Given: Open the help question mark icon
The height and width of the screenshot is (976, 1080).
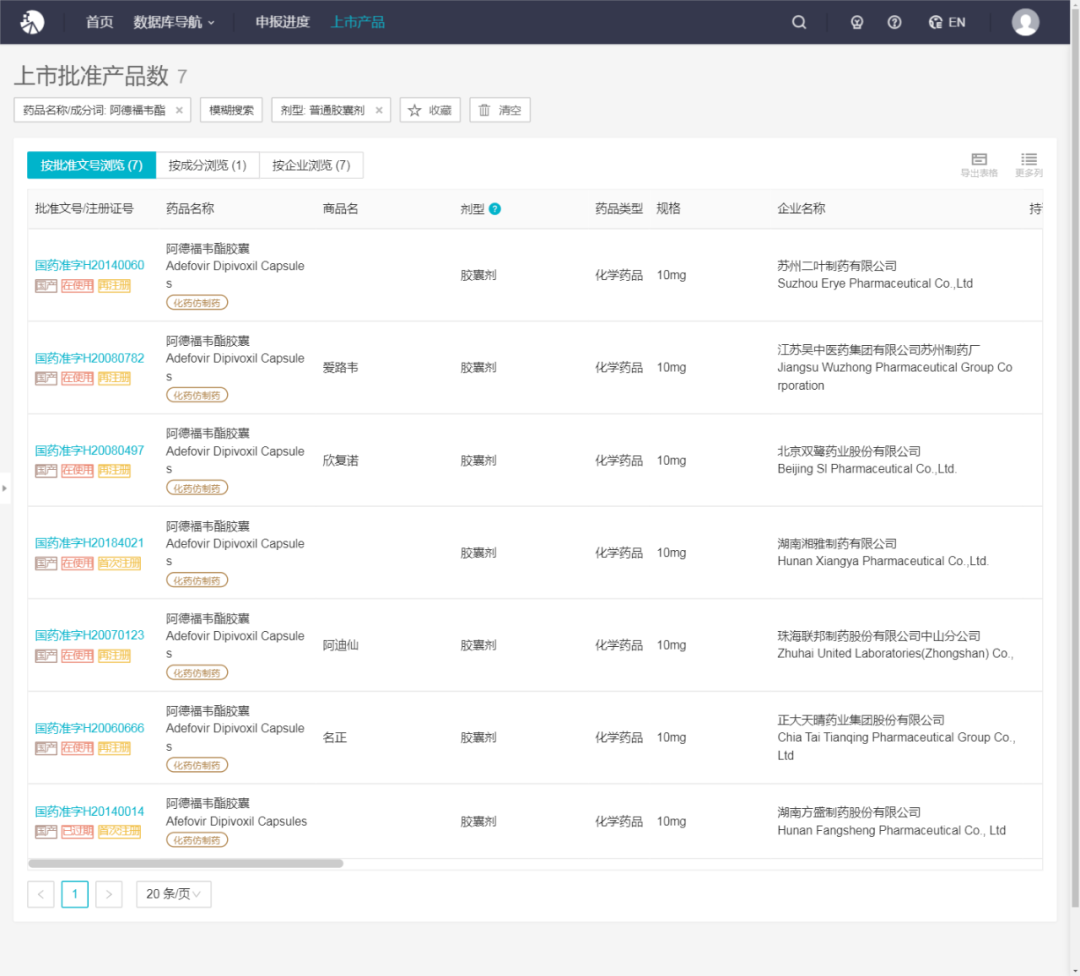Looking at the screenshot, I should (894, 22).
